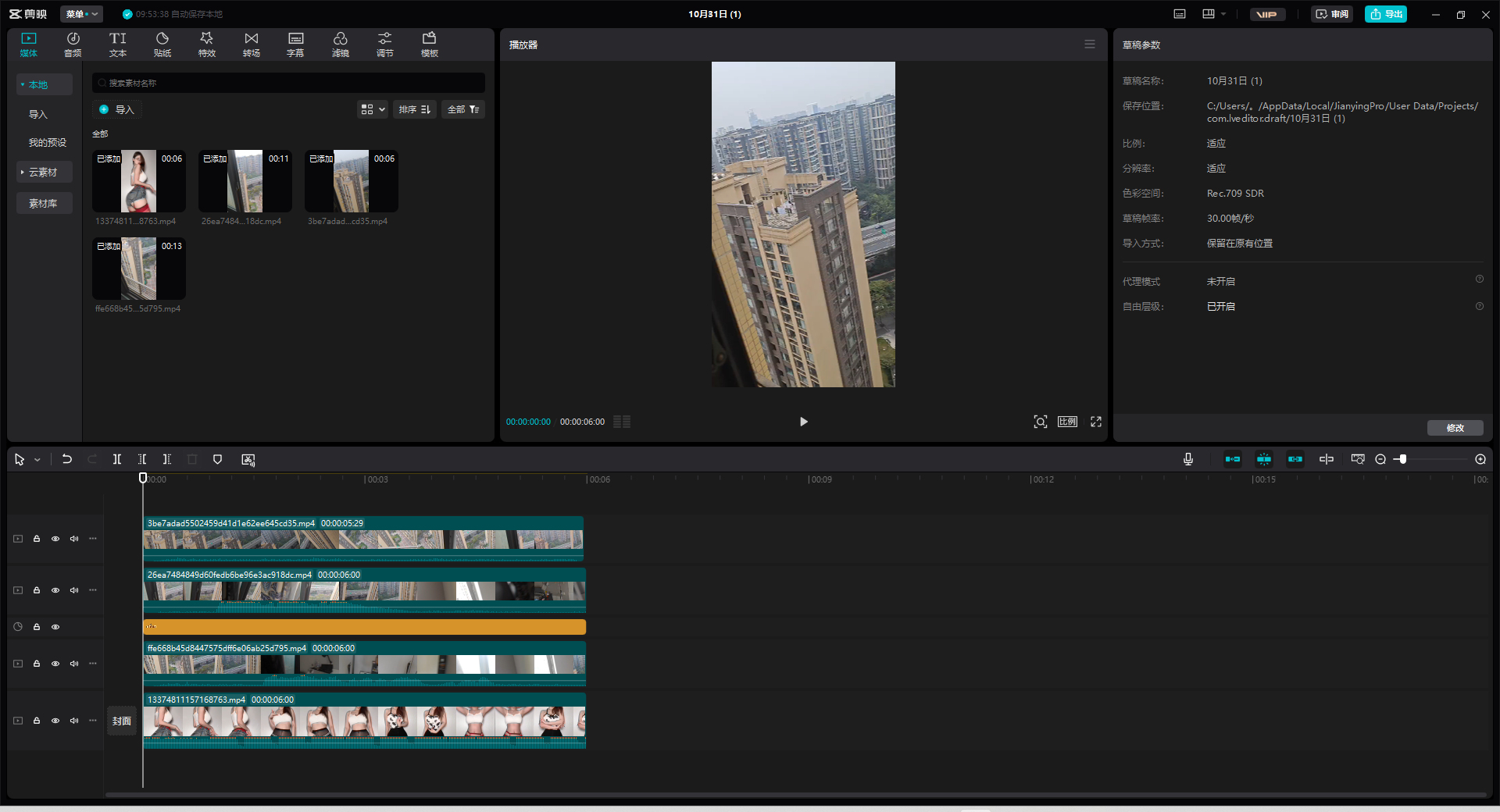1500x812 pixels.
Task: Open the 字幕 captions tab
Action: click(295, 45)
